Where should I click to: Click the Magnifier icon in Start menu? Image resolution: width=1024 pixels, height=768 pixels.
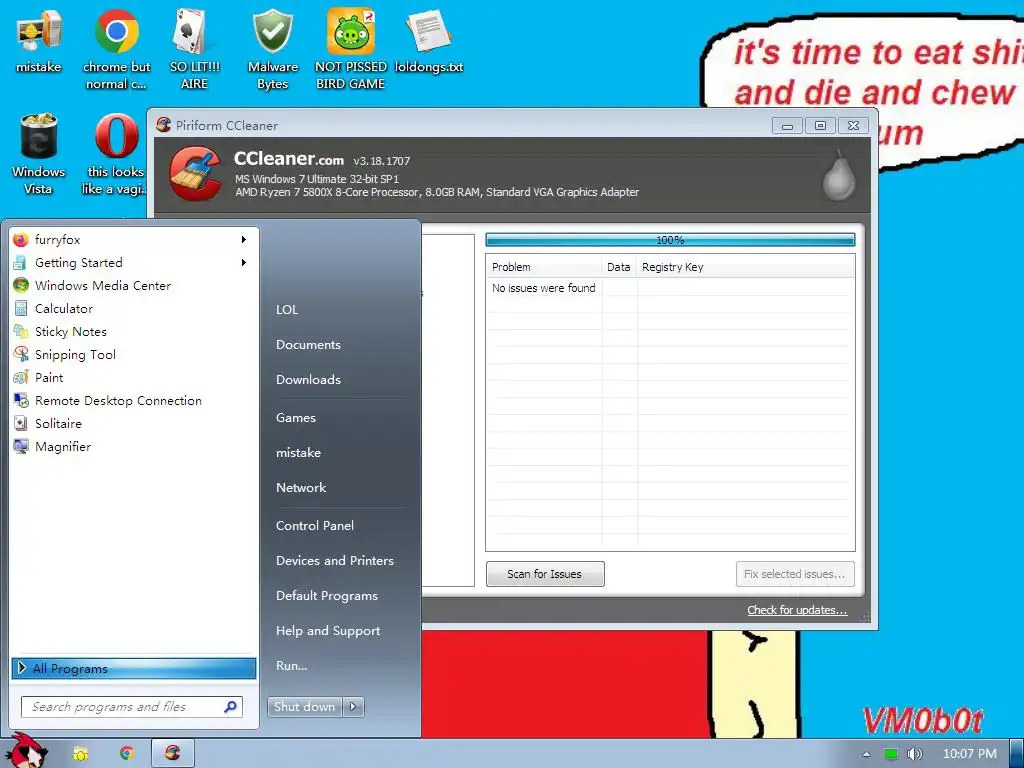[x=21, y=447]
